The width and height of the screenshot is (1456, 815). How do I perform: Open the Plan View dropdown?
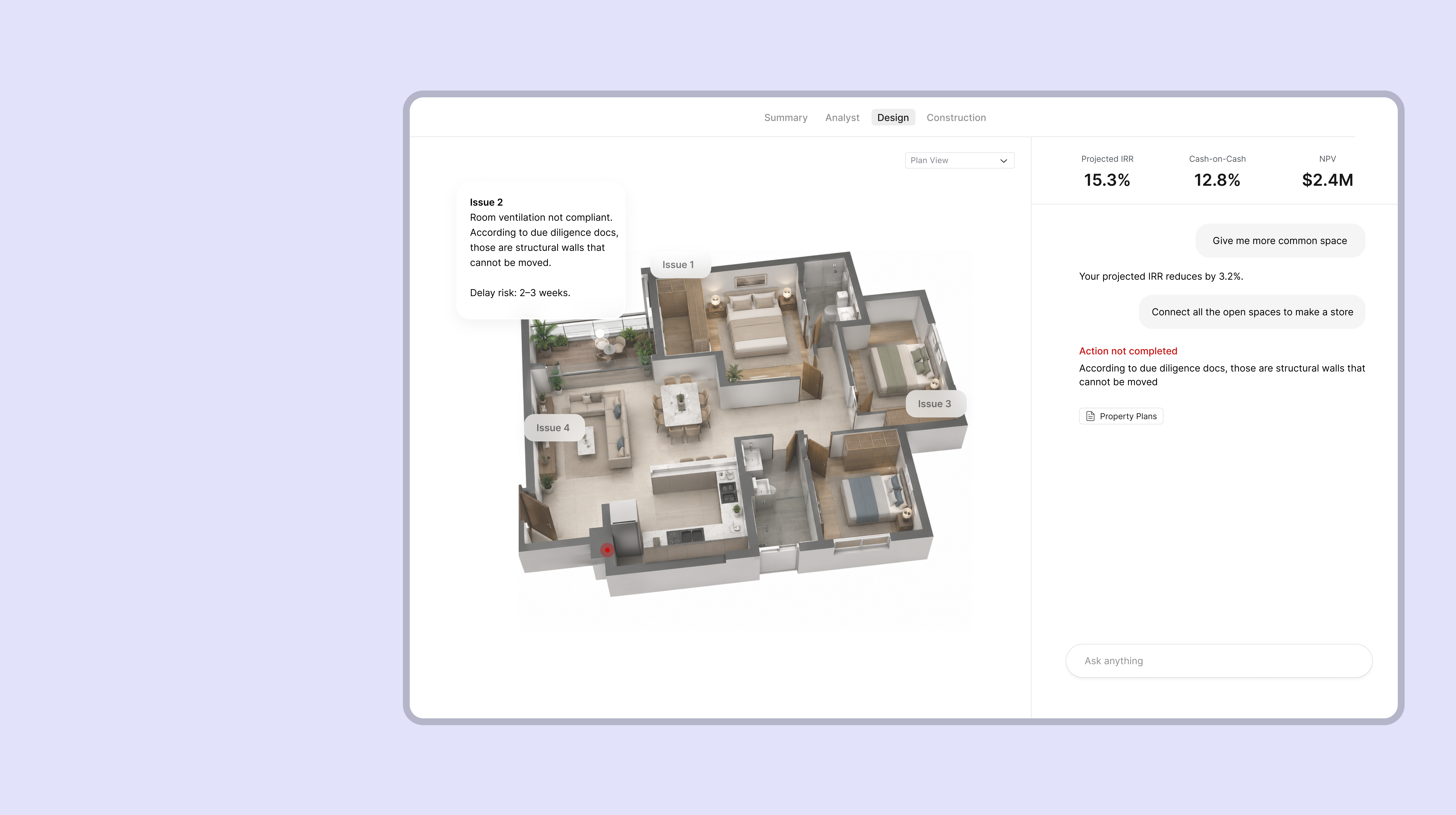pos(959,161)
